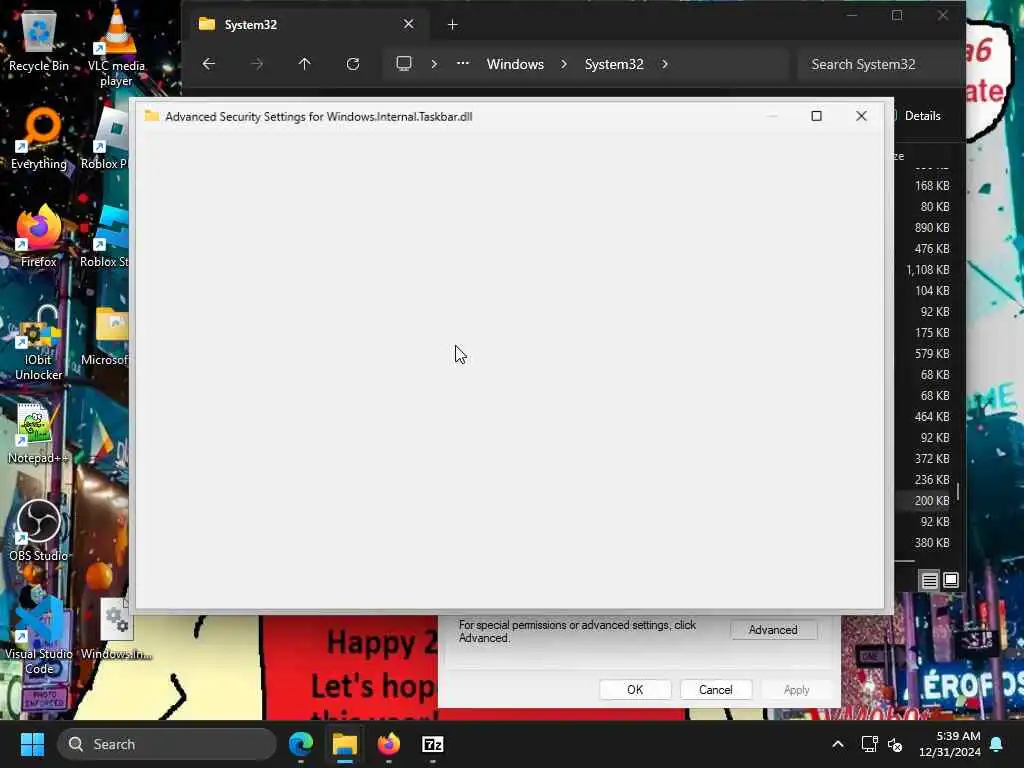
Task: Click the taskbar Search box
Action: pos(167,744)
